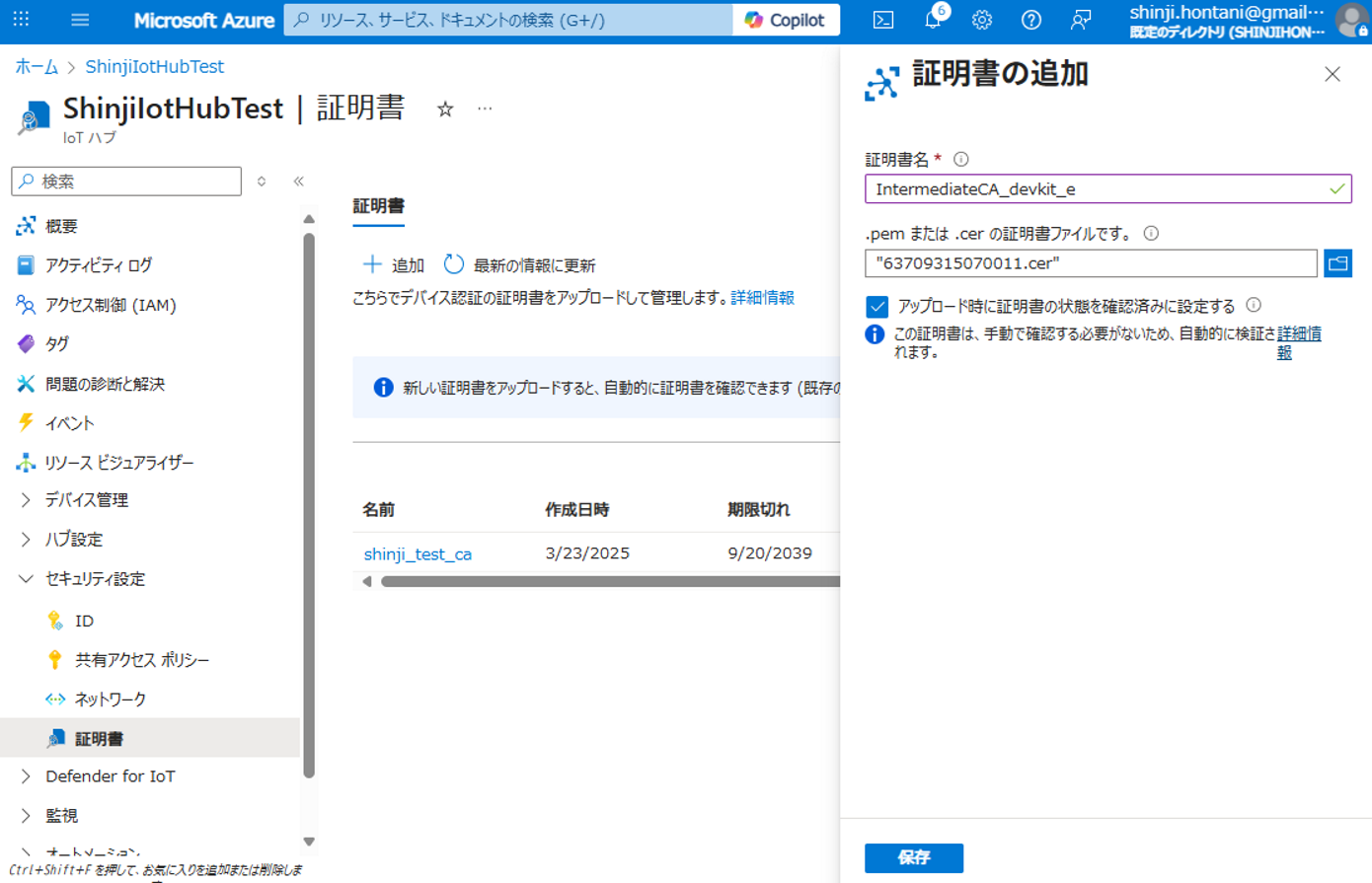Click the 詳細情報 link in the add panel
Image resolution: width=1372 pixels, height=883 pixels.
[1299, 342]
